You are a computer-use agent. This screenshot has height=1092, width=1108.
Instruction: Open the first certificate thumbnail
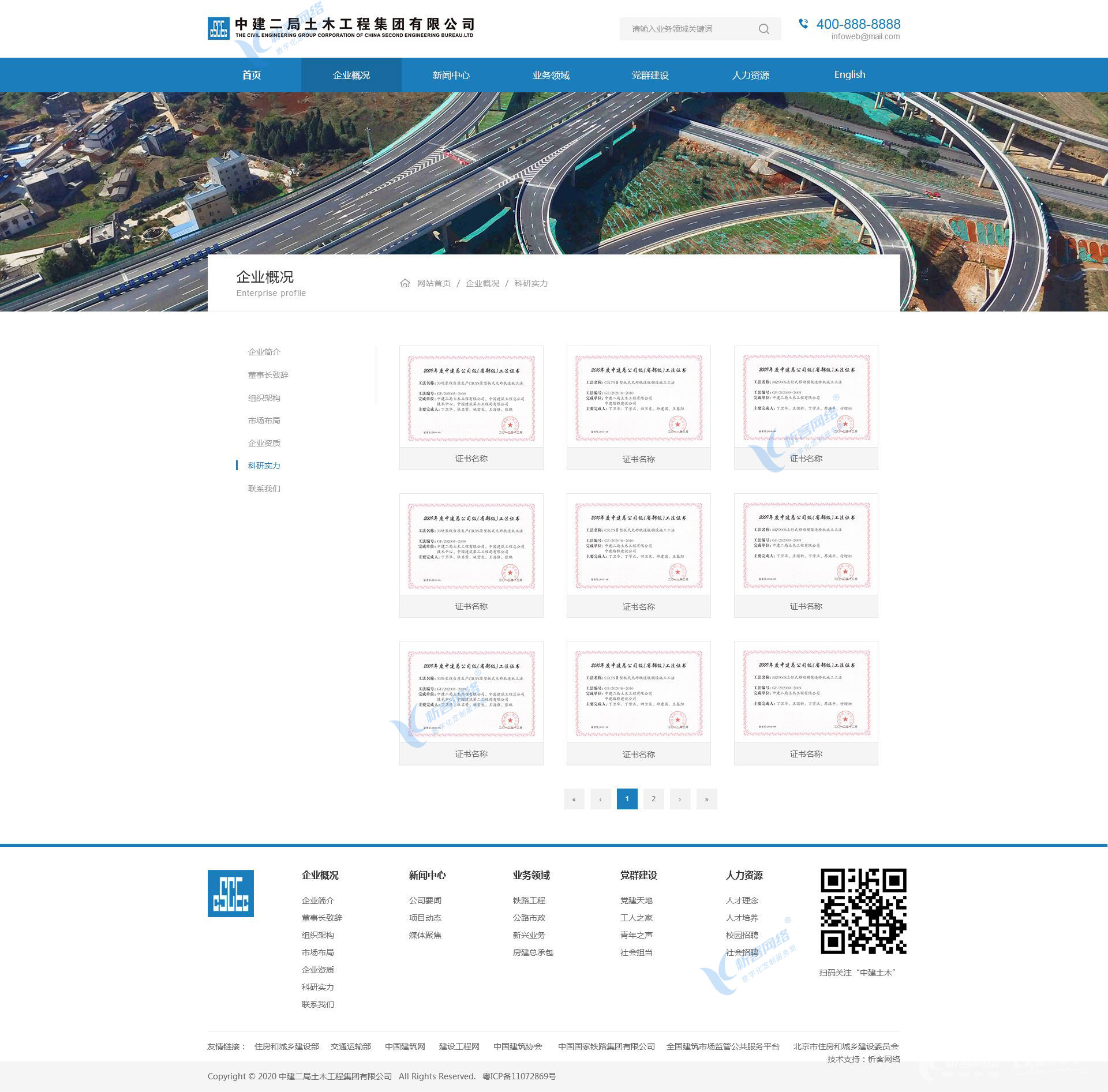471,397
